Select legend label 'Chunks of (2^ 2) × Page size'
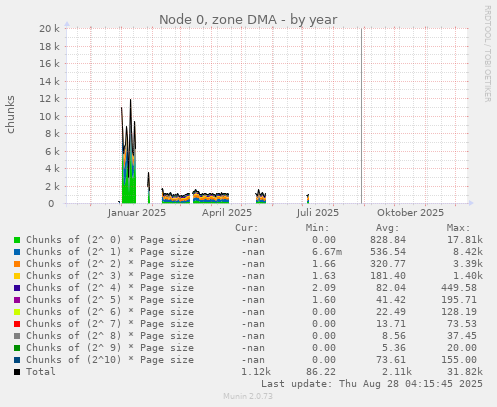 pyautogui.click(x=110, y=264)
